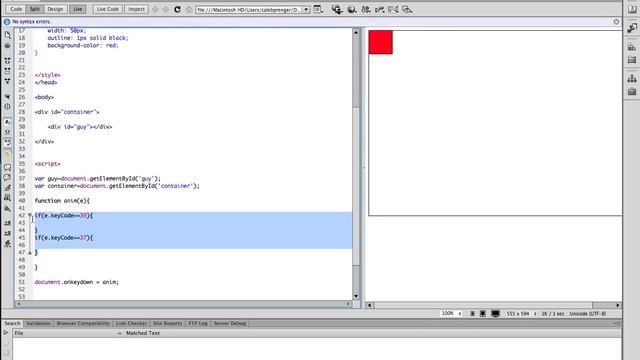Click the Select Parent Tag icon

[x=7, y=96]
